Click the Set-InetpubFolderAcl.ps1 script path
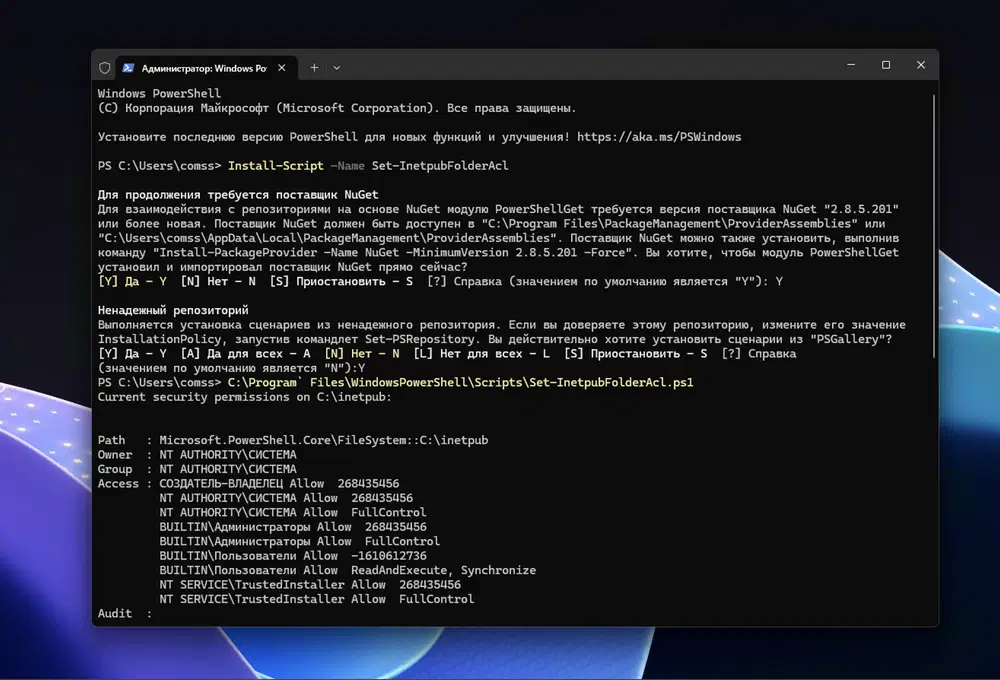 460,382
